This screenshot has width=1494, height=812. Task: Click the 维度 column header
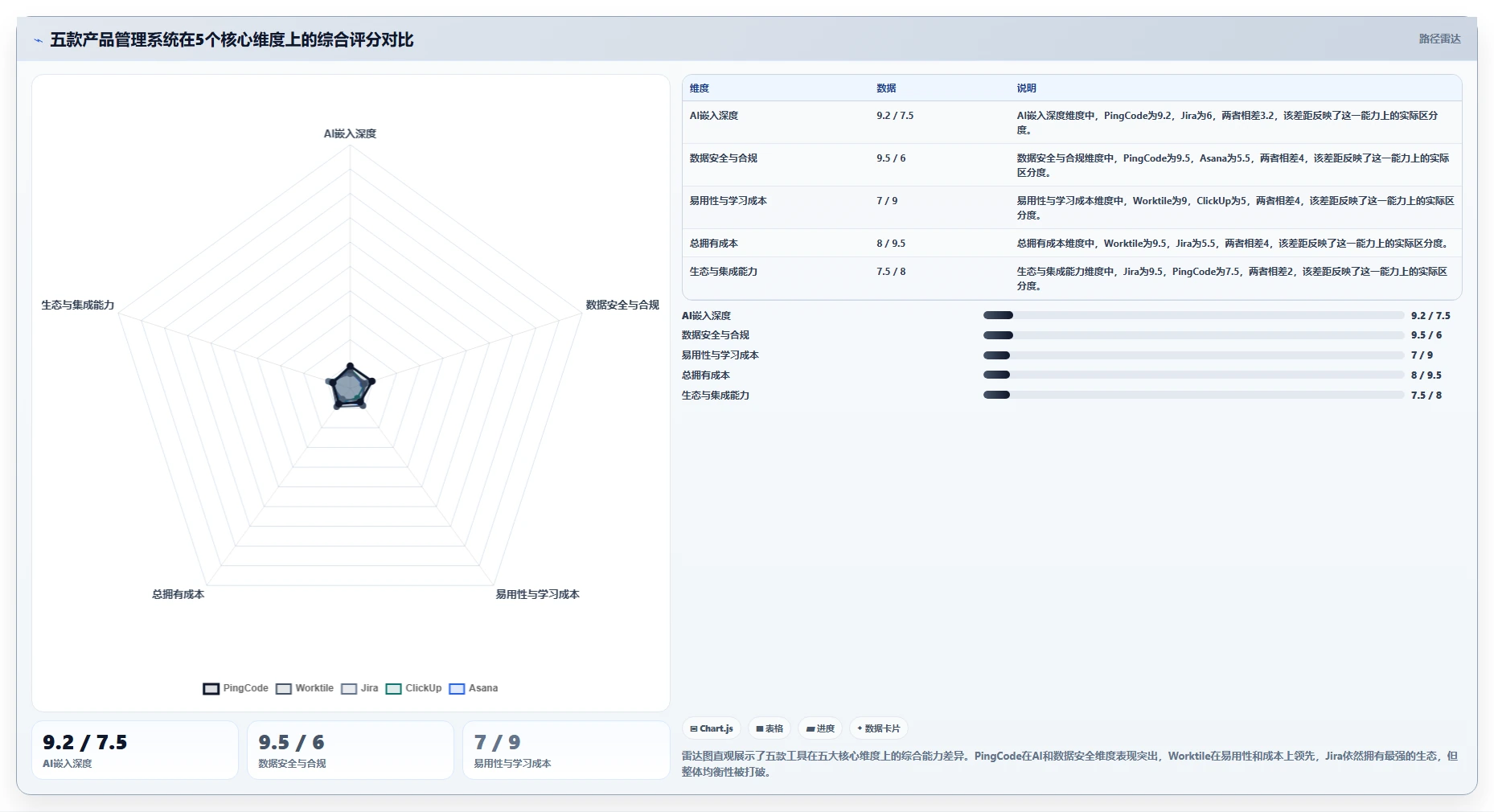700,88
